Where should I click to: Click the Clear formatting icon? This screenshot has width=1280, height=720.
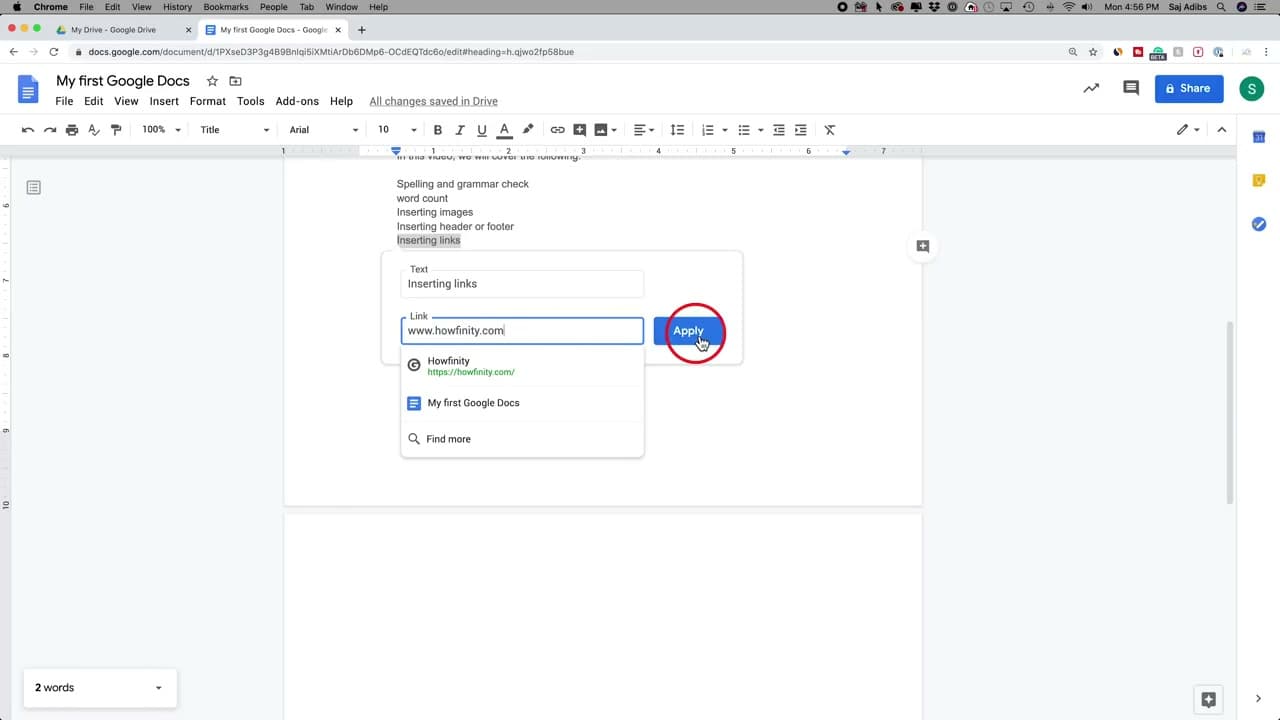829,130
